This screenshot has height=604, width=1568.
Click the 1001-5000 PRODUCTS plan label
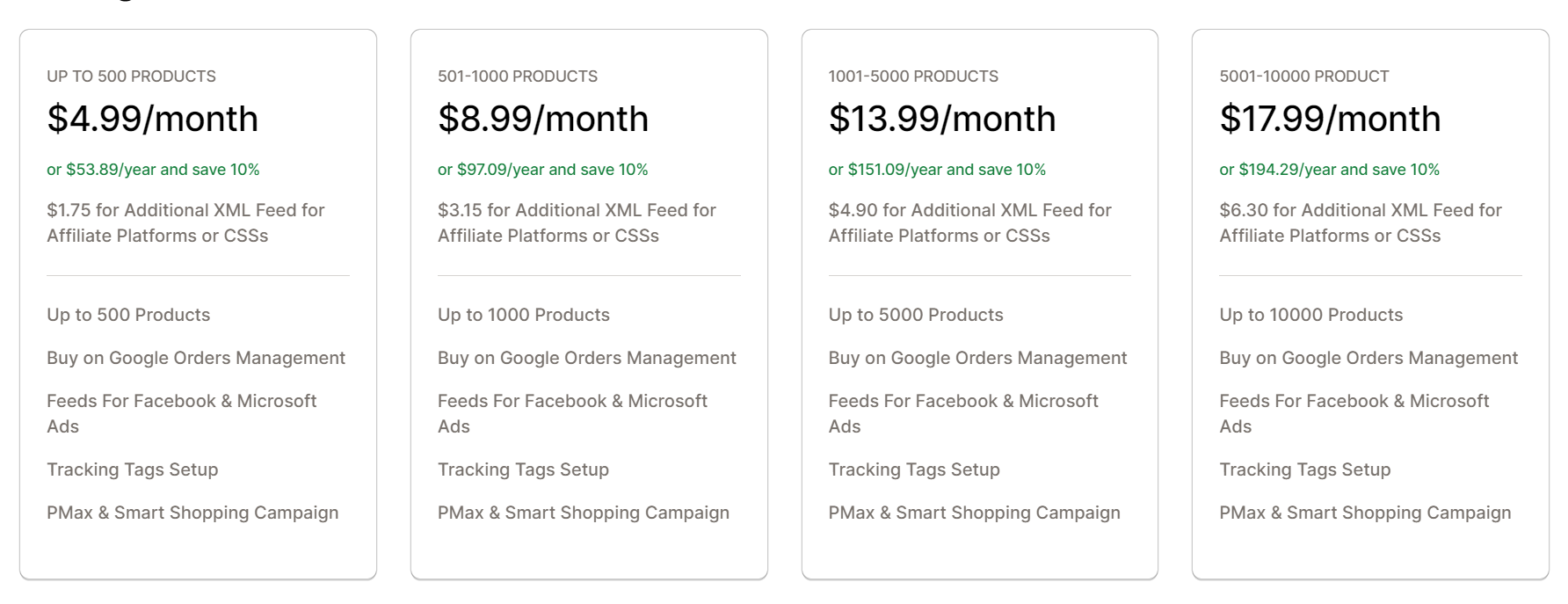[x=913, y=76]
